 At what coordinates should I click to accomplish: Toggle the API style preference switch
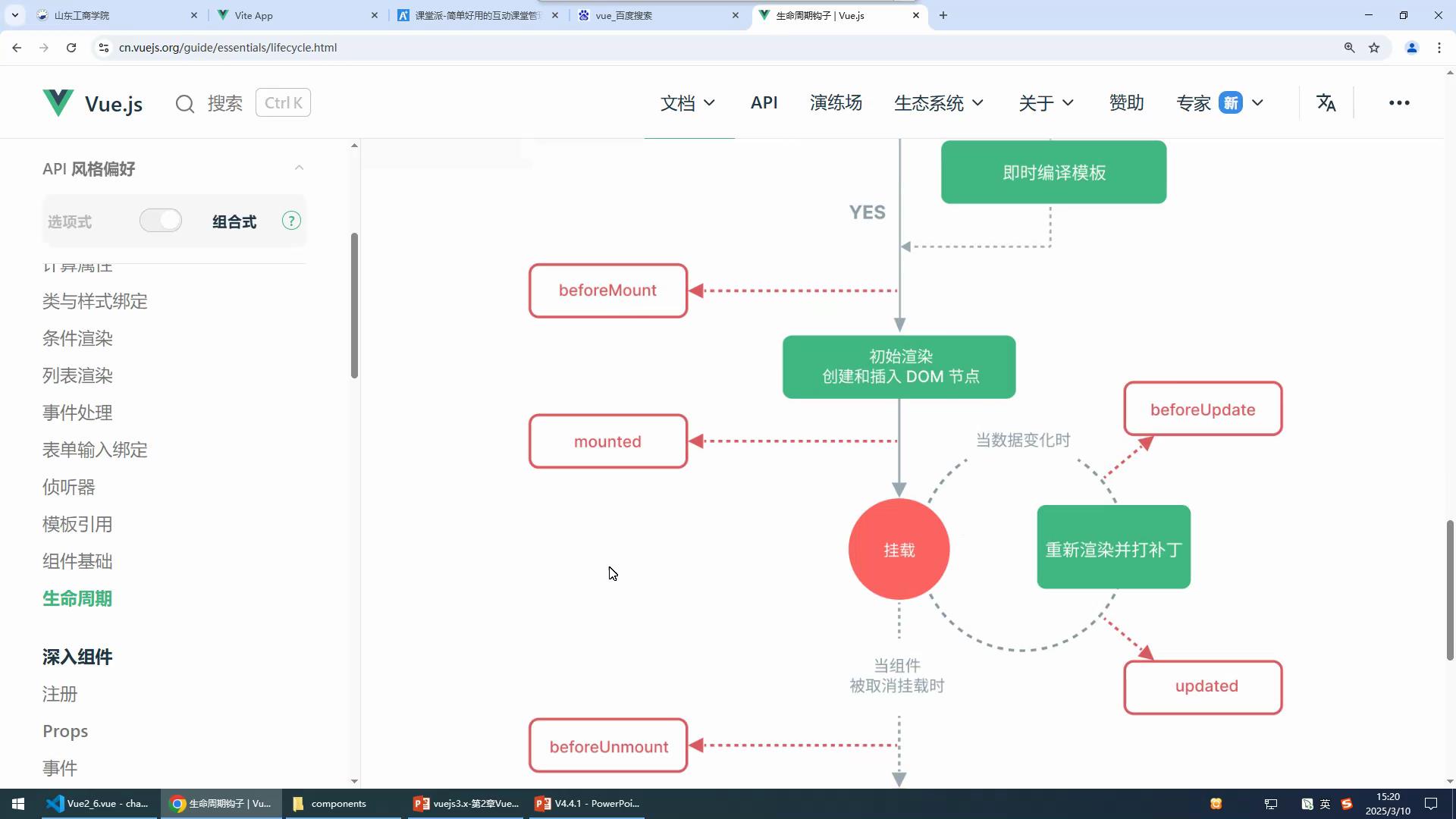pos(161,221)
